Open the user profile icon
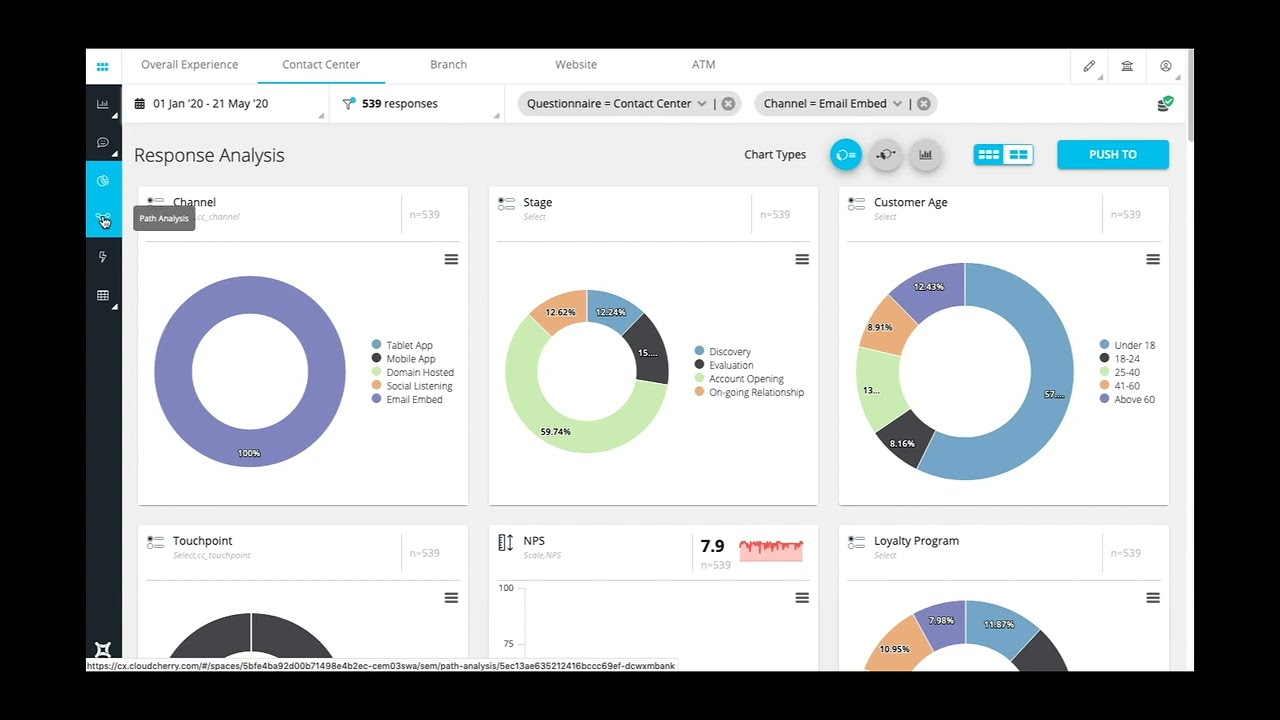 tap(1166, 66)
